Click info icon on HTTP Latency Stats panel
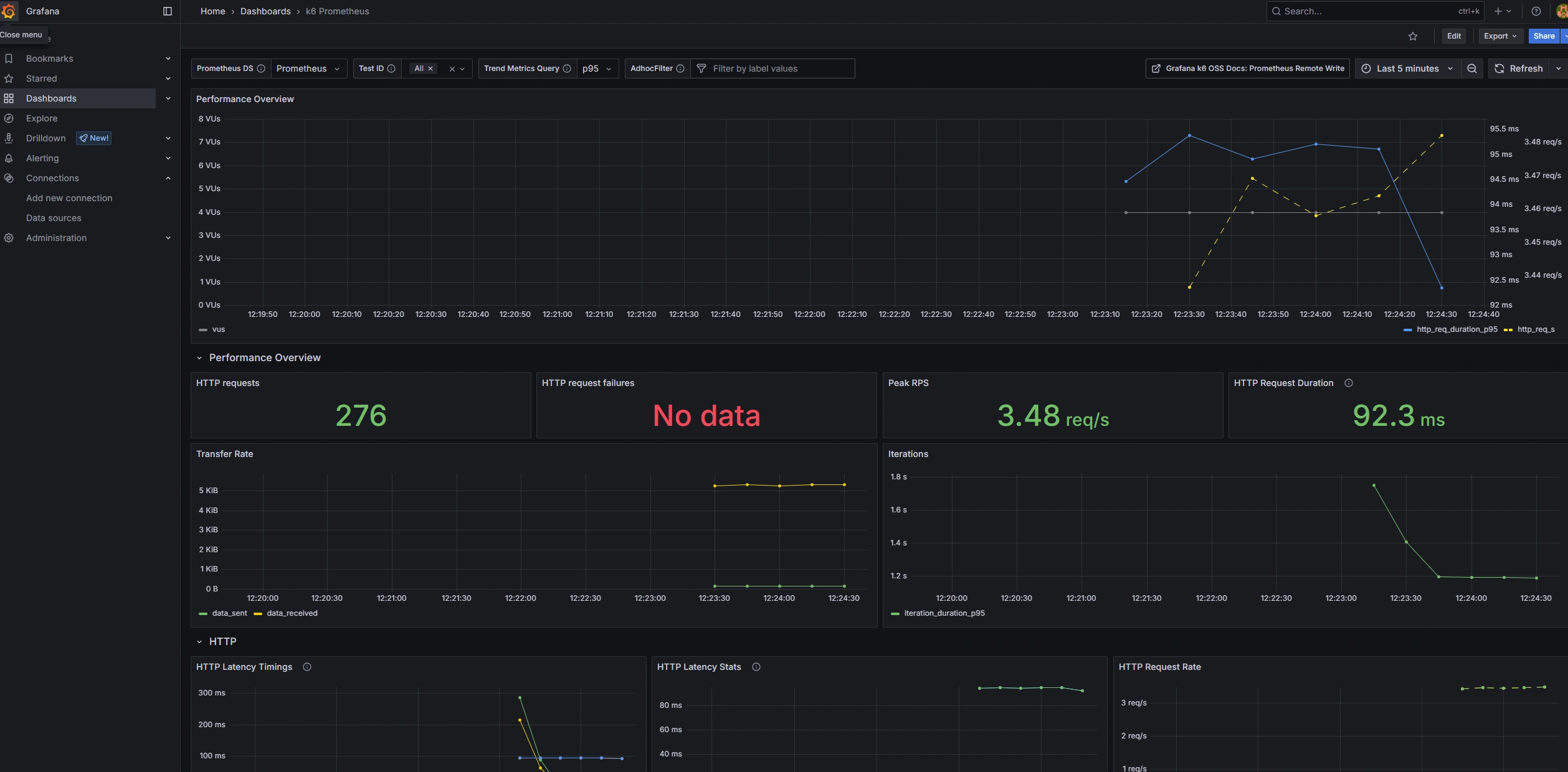1568x772 pixels. pos(756,667)
